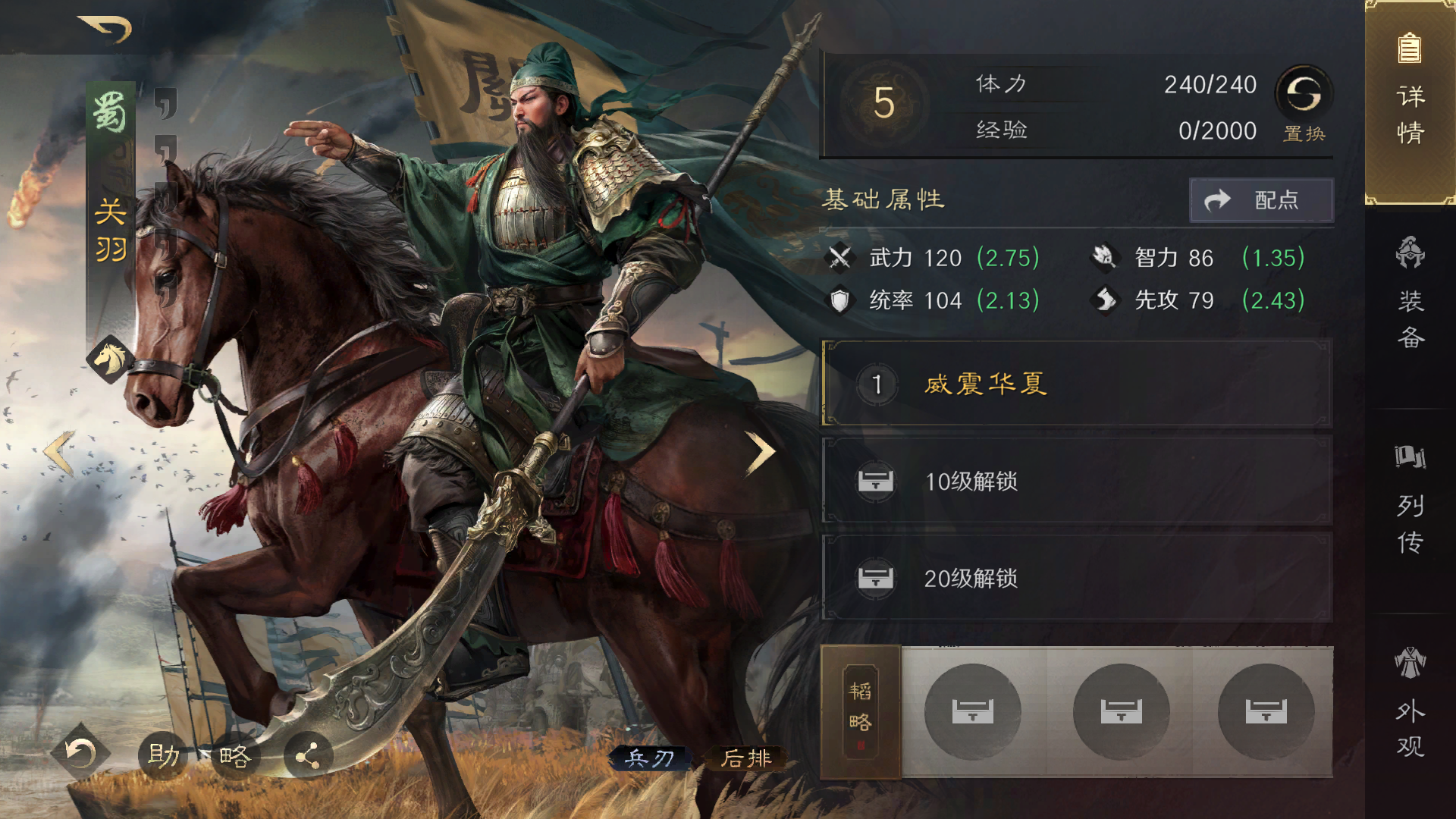
Task: Tap the 助 round icon
Action: 163,755
